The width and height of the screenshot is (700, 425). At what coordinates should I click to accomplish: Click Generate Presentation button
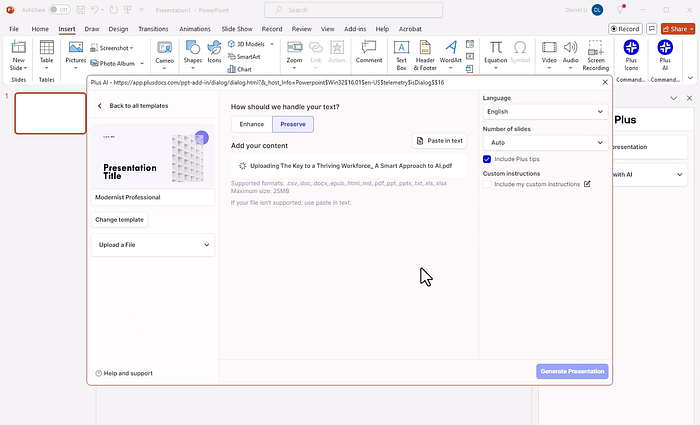572,371
